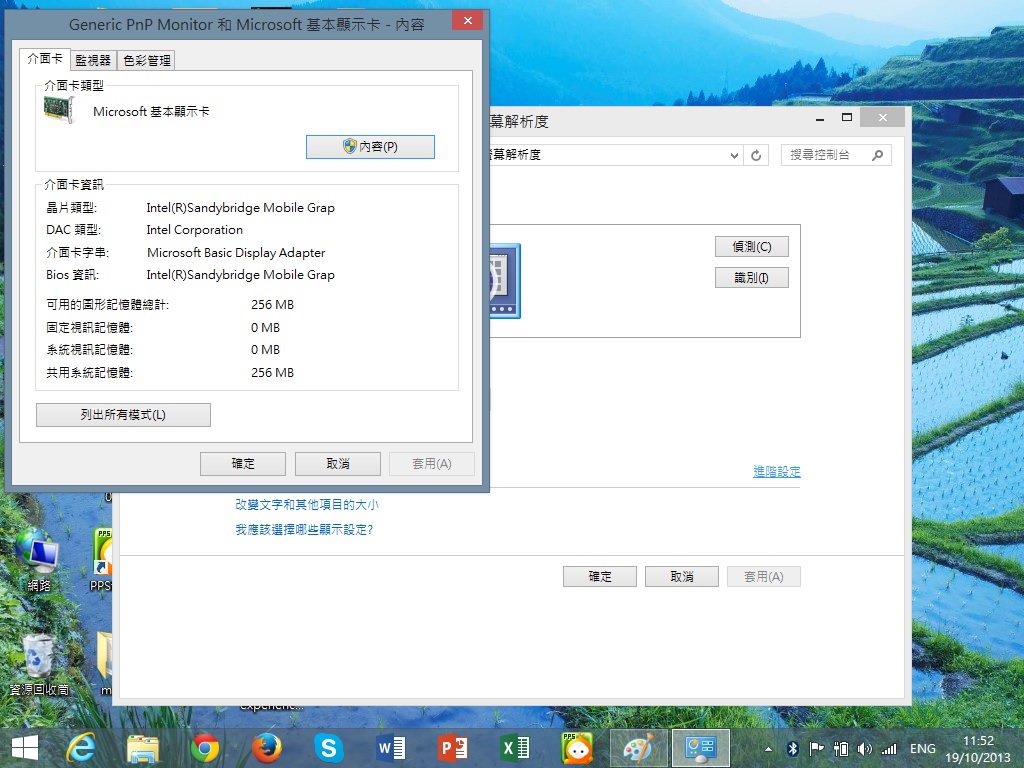This screenshot has height=768, width=1024.
Task: Select the Control Panel taskbar item
Action: click(x=701, y=748)
